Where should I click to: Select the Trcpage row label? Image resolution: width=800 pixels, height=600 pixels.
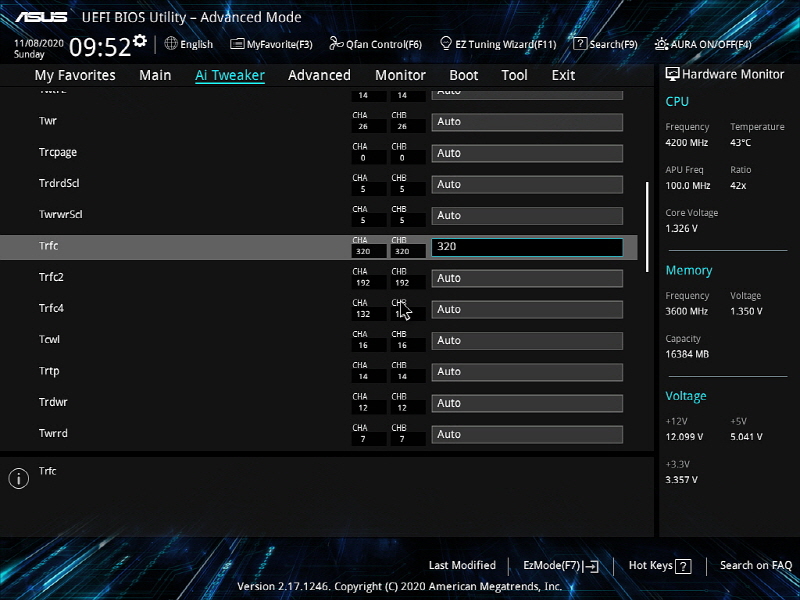[58, 153]
